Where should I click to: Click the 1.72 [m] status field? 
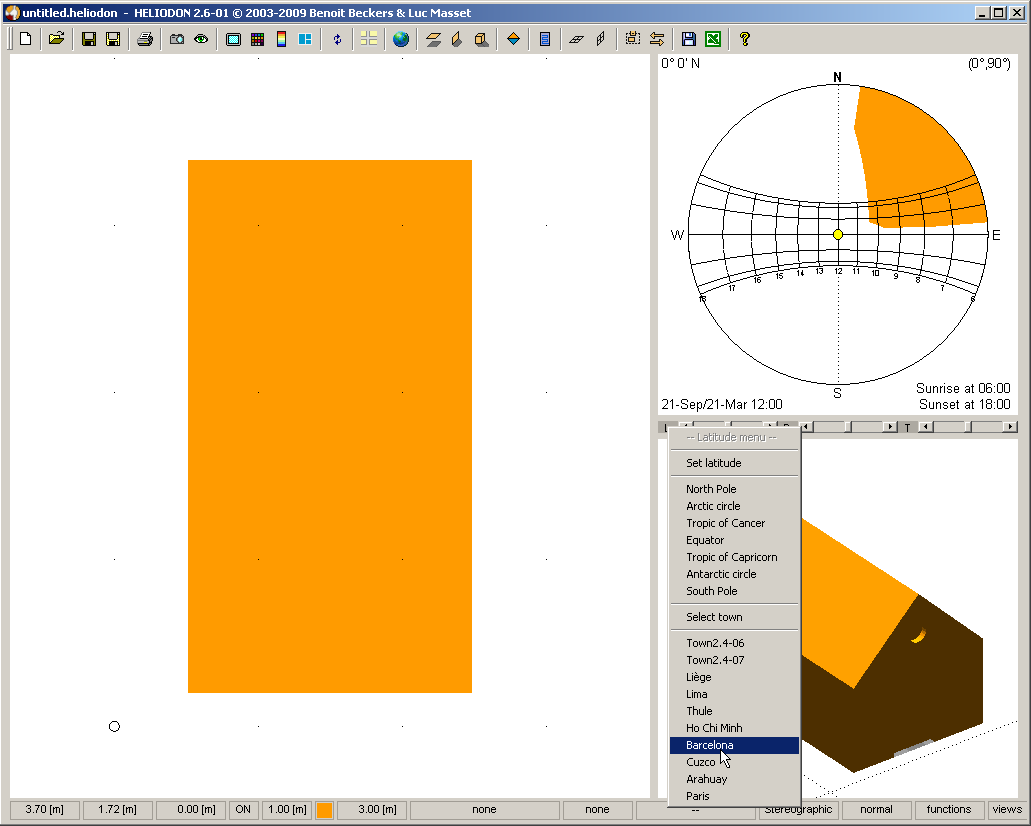pyautogui.click(x=118, y=810)
